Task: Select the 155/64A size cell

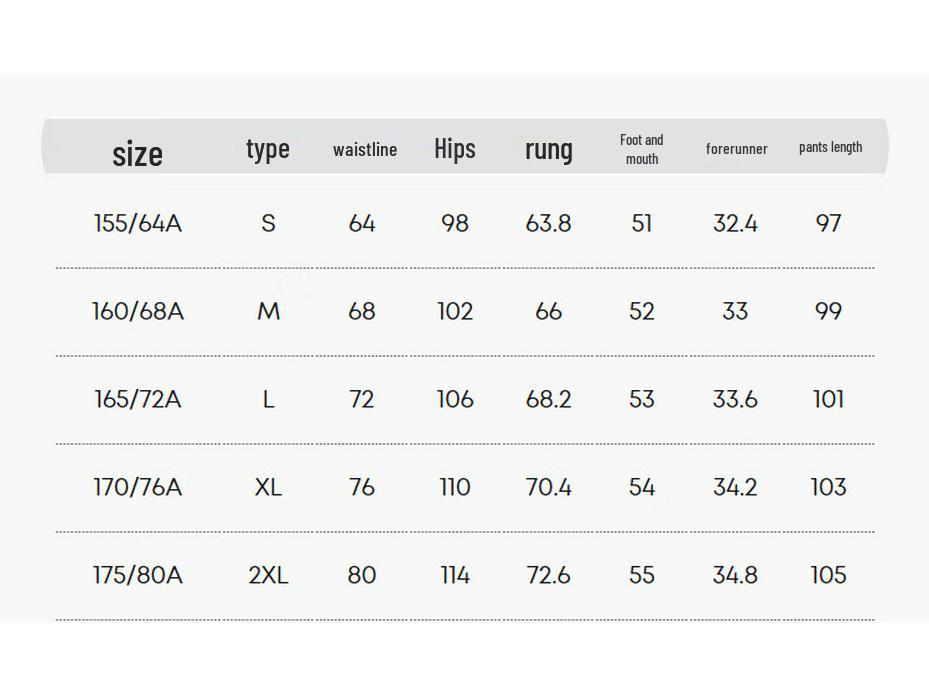Action: coord(138,223)
